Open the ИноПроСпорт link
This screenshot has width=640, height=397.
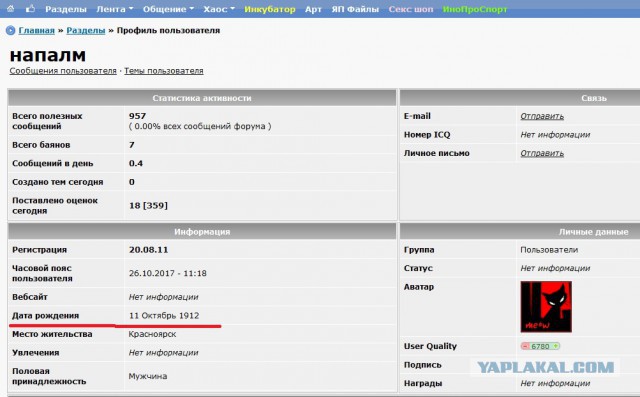pos(475,9)
